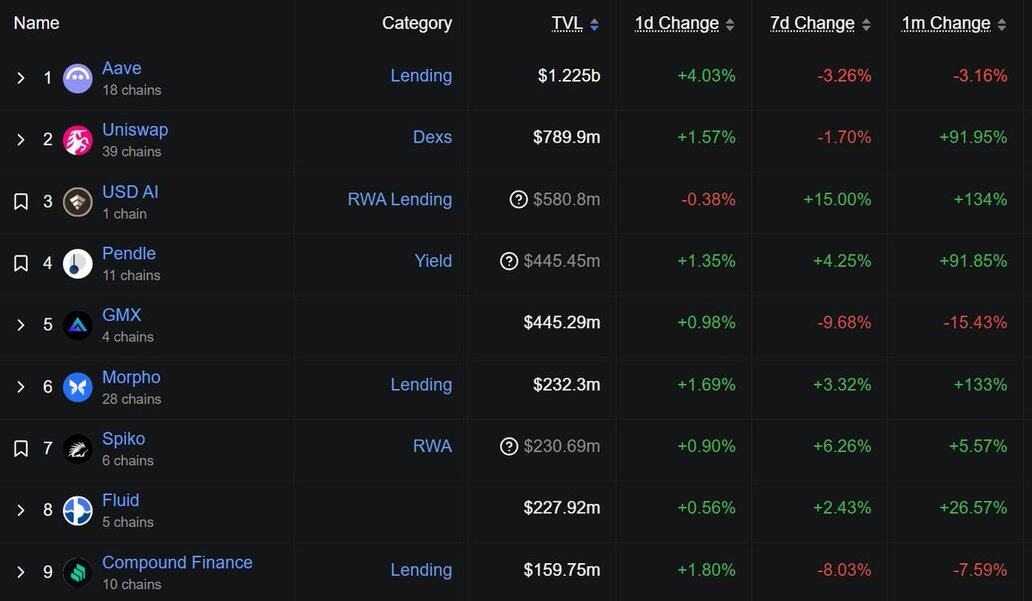Screen dimensions: 1032x601
Task: Sort table by 7d Change column
Action: tap(812, 24)
